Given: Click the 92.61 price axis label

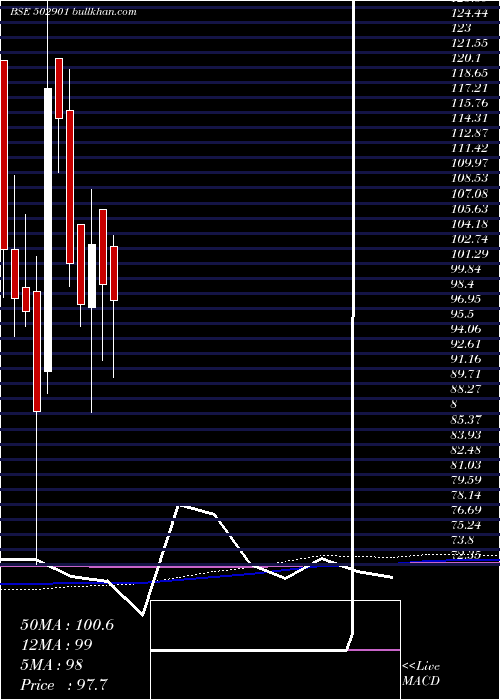Looking at the screenshot, I should click(466, 344).
